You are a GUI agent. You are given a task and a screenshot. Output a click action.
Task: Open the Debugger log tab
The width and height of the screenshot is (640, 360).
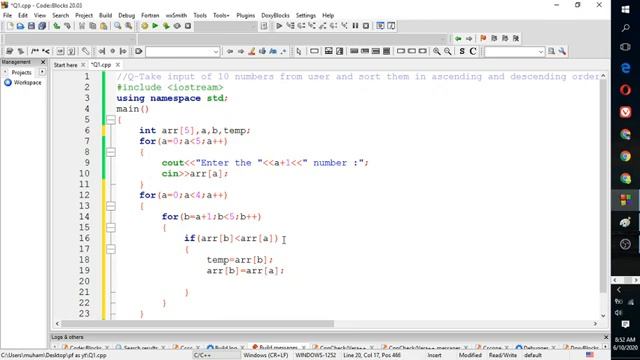click(536, 347)
